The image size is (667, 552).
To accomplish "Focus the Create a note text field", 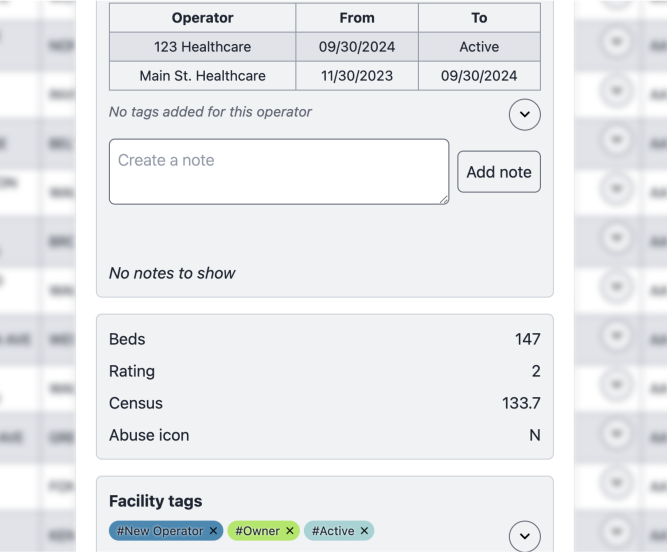I will click(x=278, y=172).
